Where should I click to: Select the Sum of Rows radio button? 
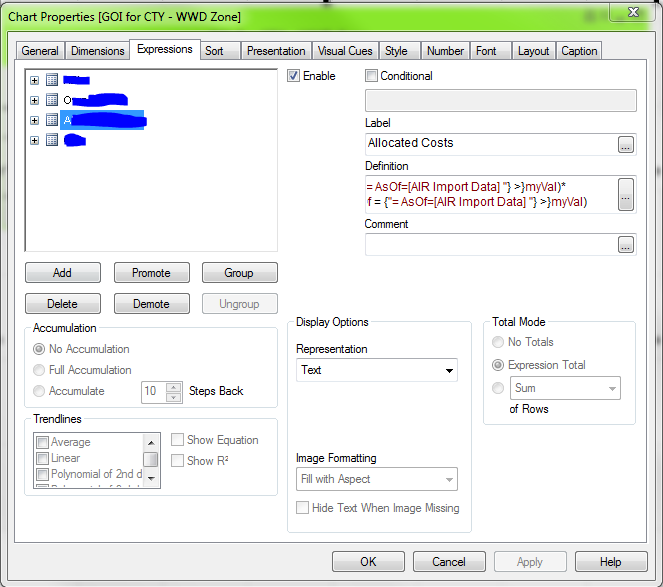coord(498,388)
